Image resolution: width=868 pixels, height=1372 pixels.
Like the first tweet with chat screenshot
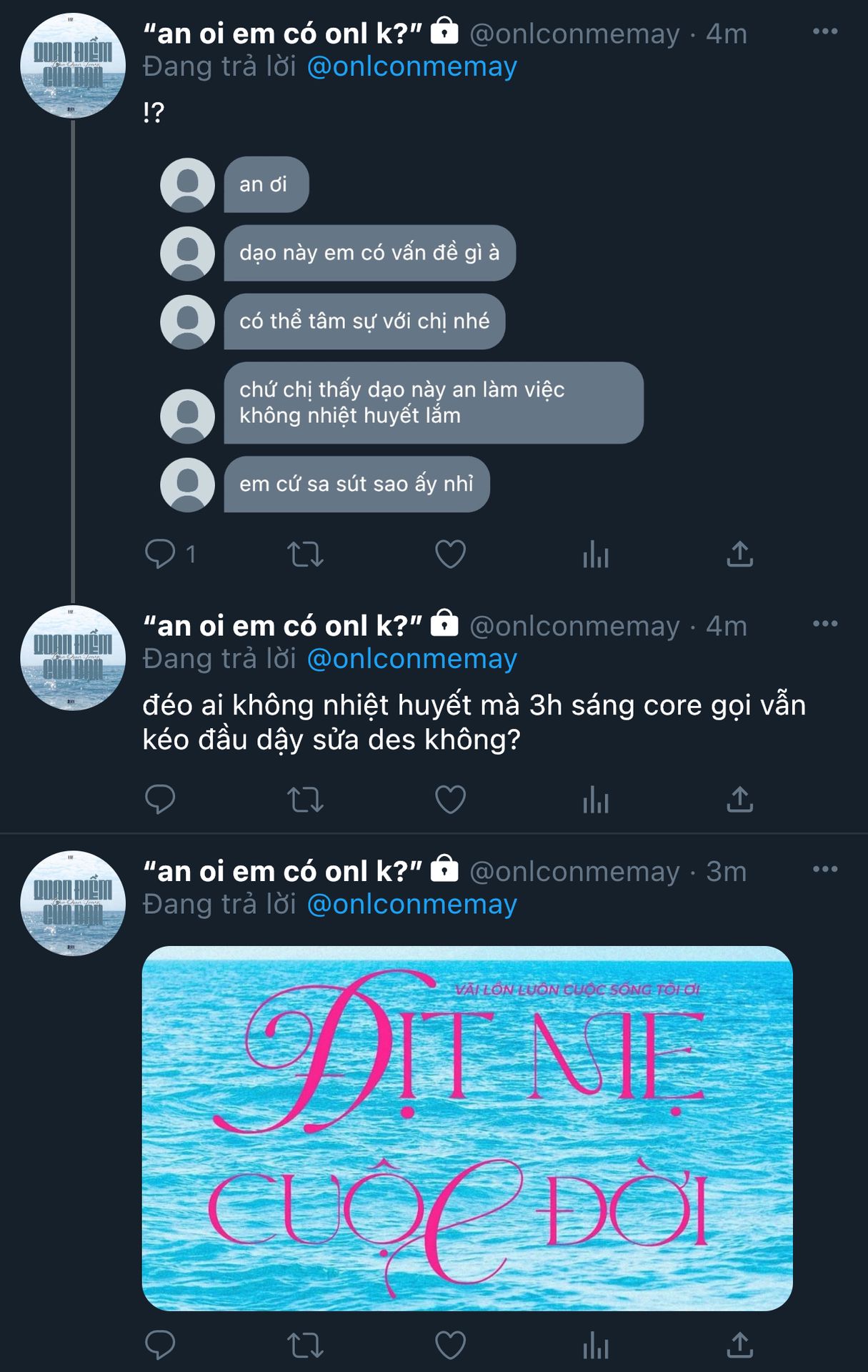tap(451, 554)
